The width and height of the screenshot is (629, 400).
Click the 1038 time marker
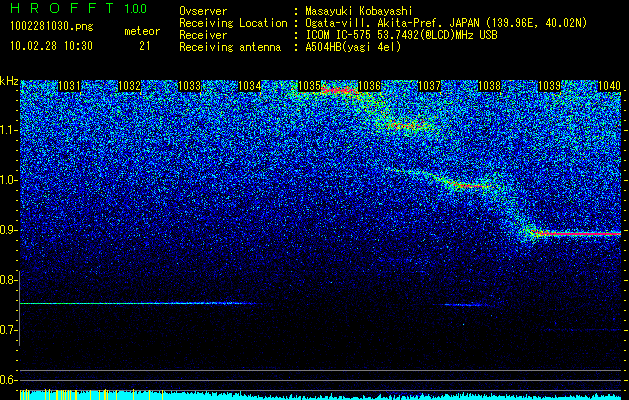click(490, 86)
